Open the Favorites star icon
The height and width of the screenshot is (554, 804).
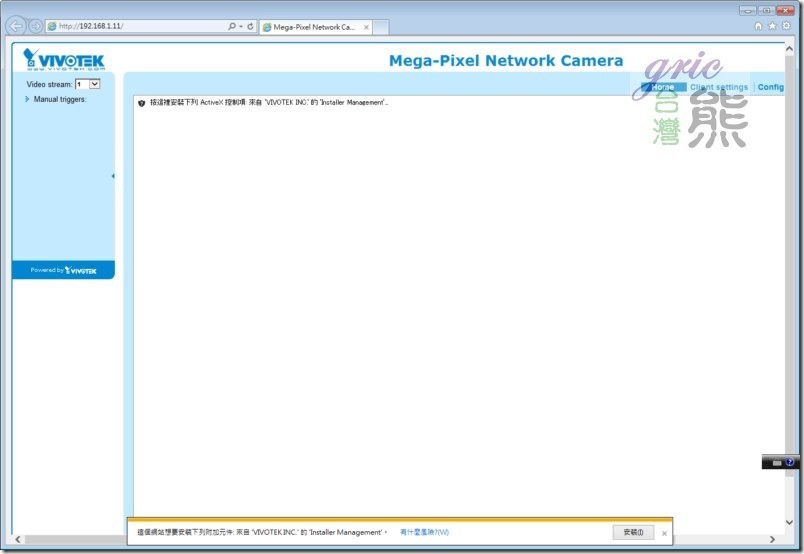[772, 26]
